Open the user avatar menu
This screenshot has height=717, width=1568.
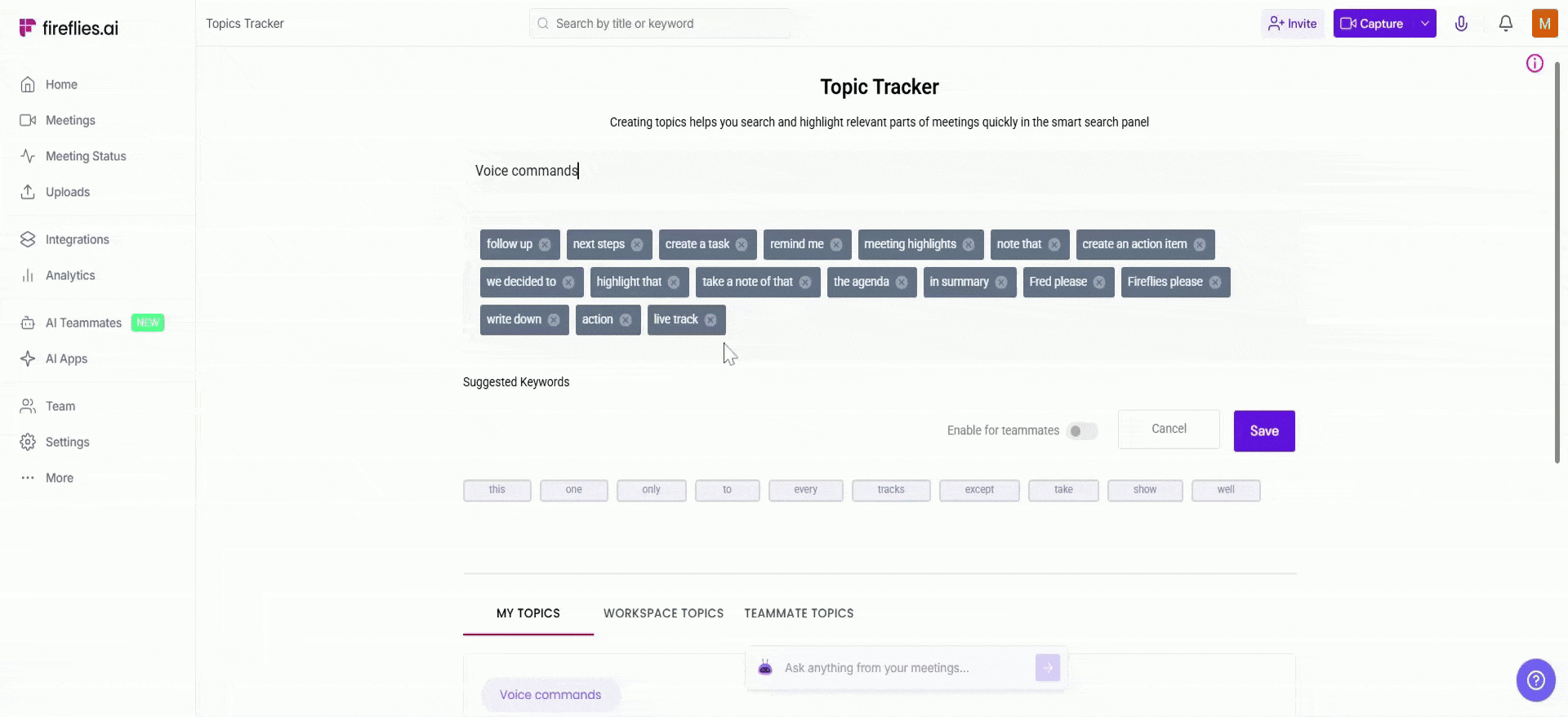click(x=1544, y=24)
